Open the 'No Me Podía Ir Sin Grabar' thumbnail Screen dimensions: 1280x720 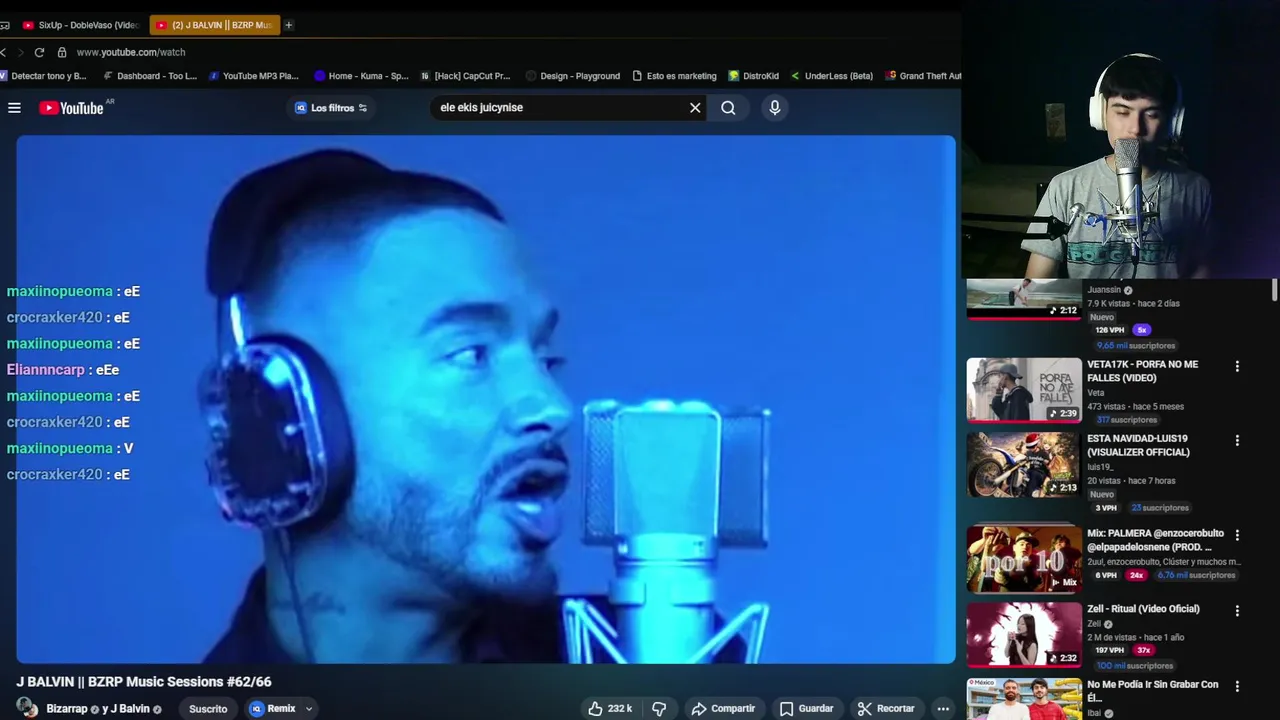[1024, 699]
